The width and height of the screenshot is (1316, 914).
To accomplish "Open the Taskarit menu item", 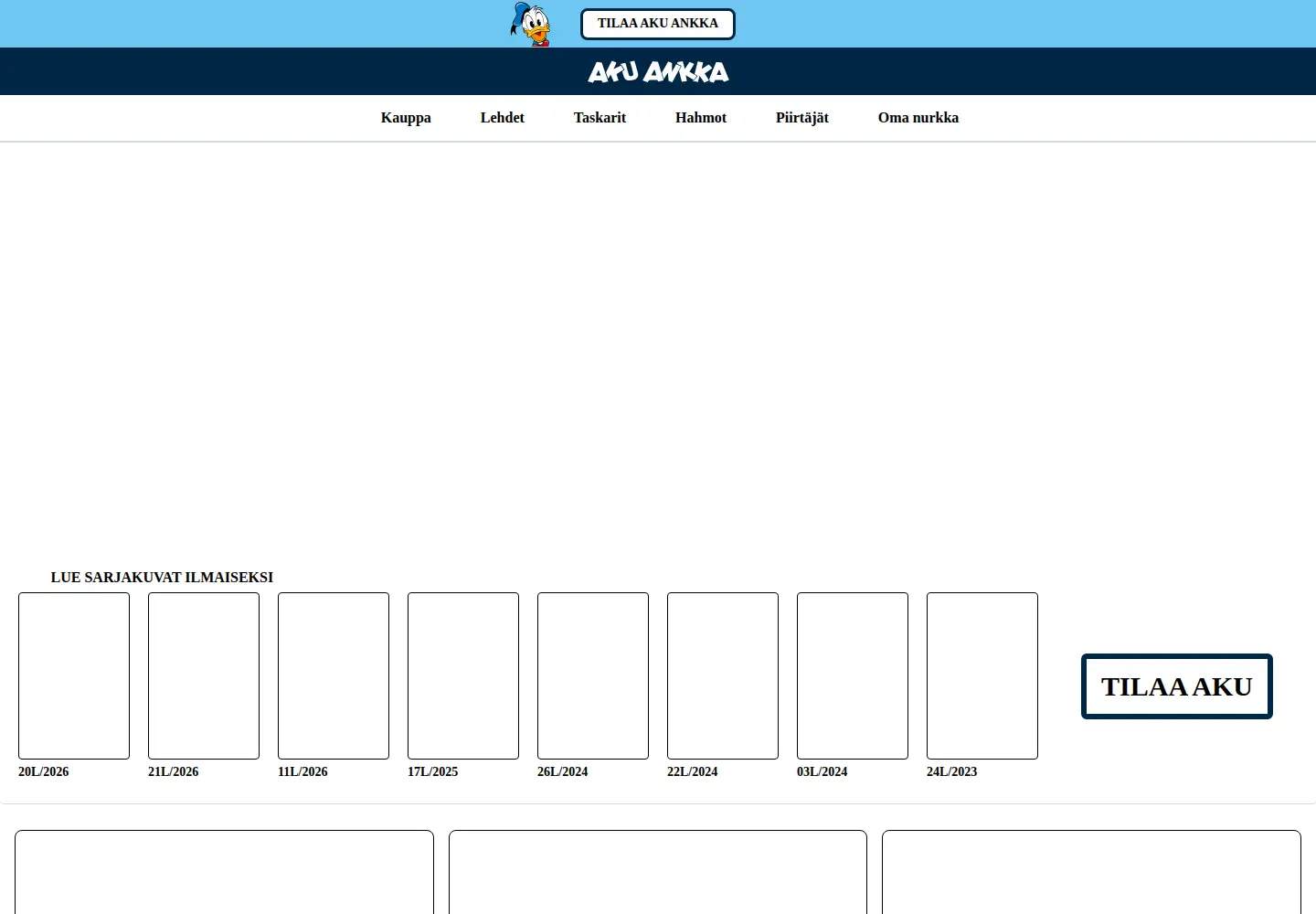I will (x=600, y=118).
